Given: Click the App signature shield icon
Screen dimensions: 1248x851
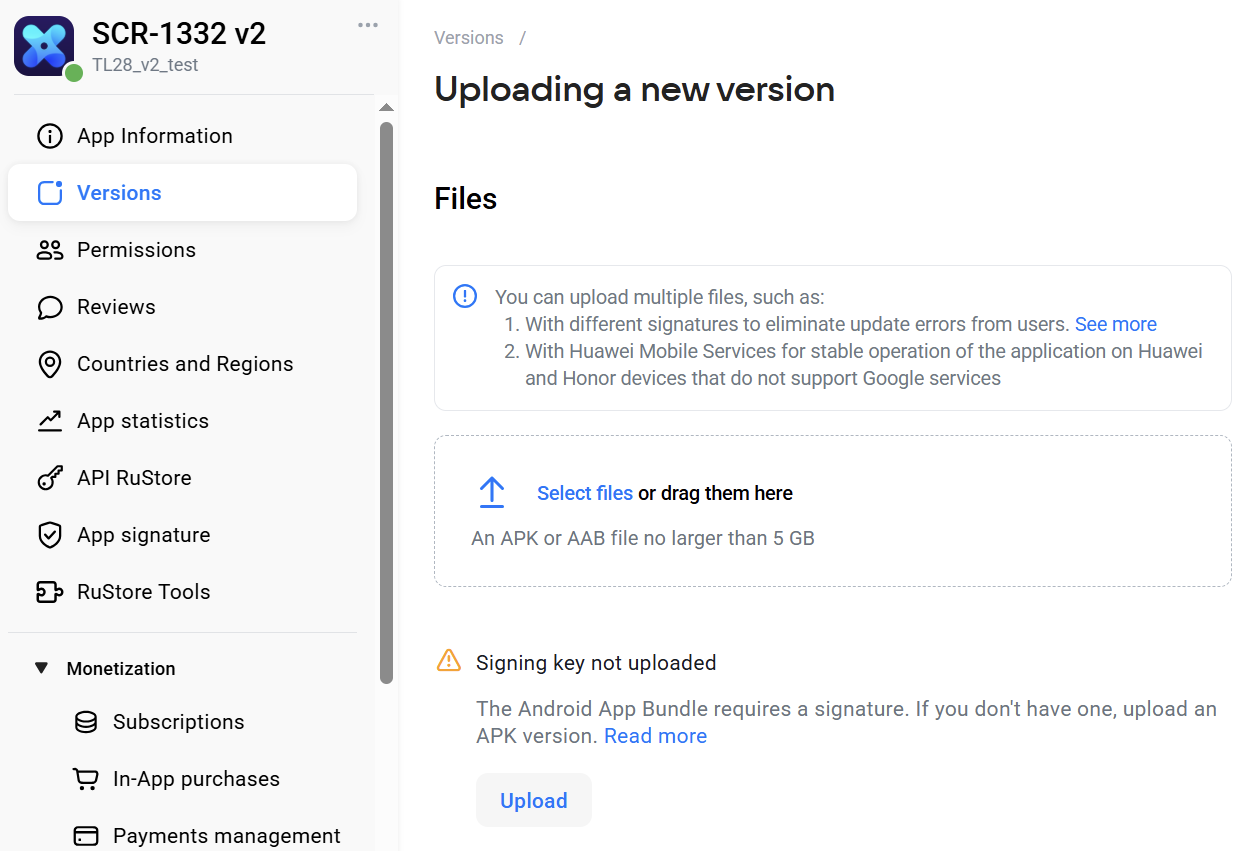Looking at the screenshot, I should point(49,535).
